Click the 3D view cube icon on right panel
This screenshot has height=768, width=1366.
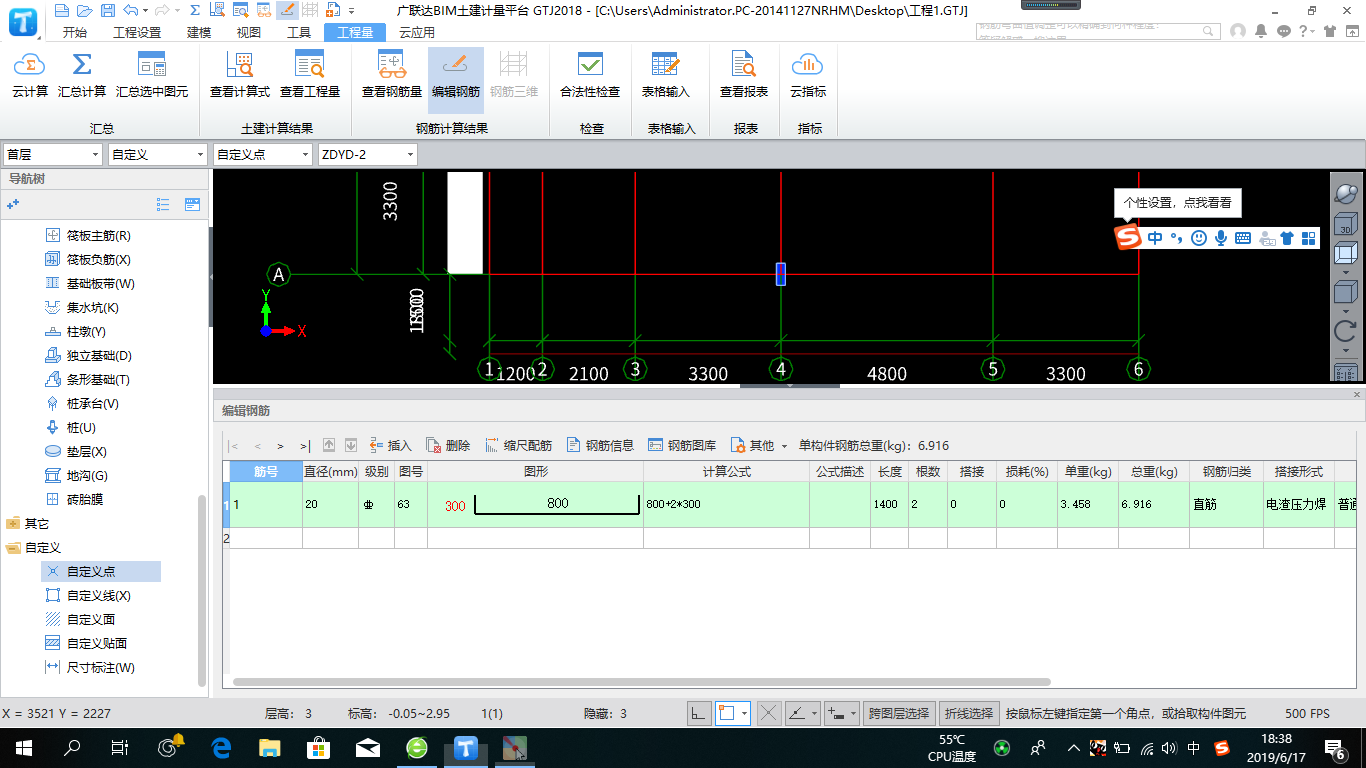pos(1345,223)
